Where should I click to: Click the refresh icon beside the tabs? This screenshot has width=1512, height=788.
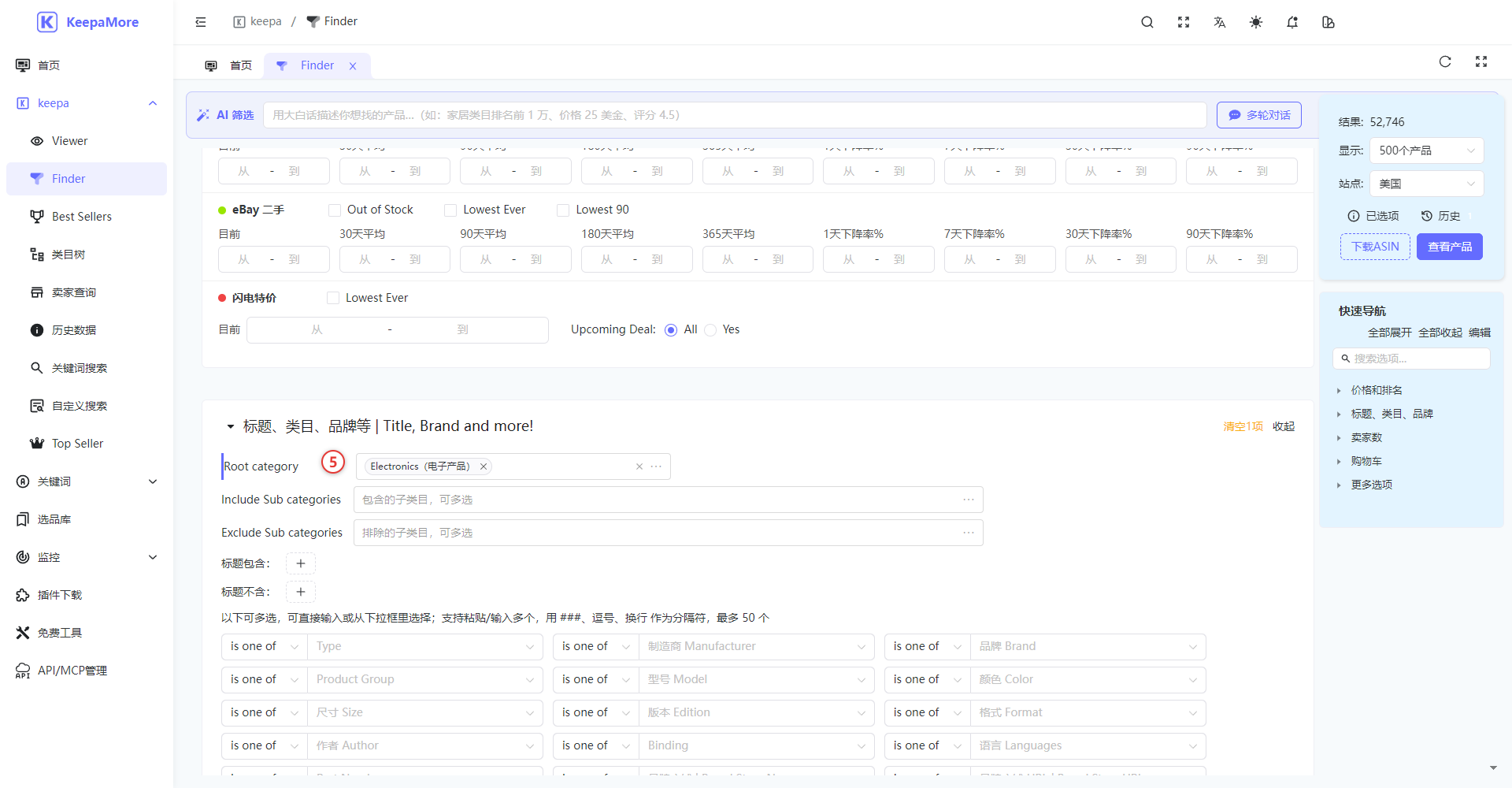point(1445,61)
